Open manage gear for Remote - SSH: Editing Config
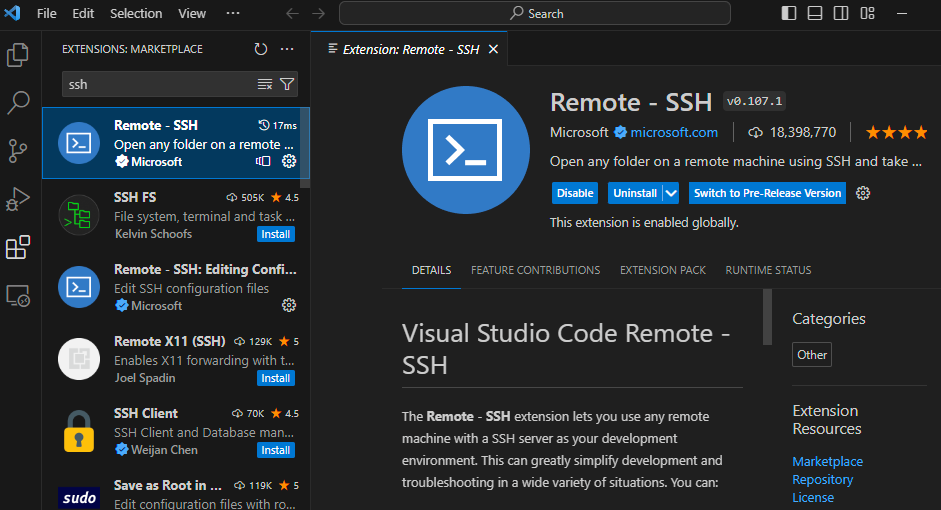Viewport: 941px width, 510px height. click(x=289, y=305)
